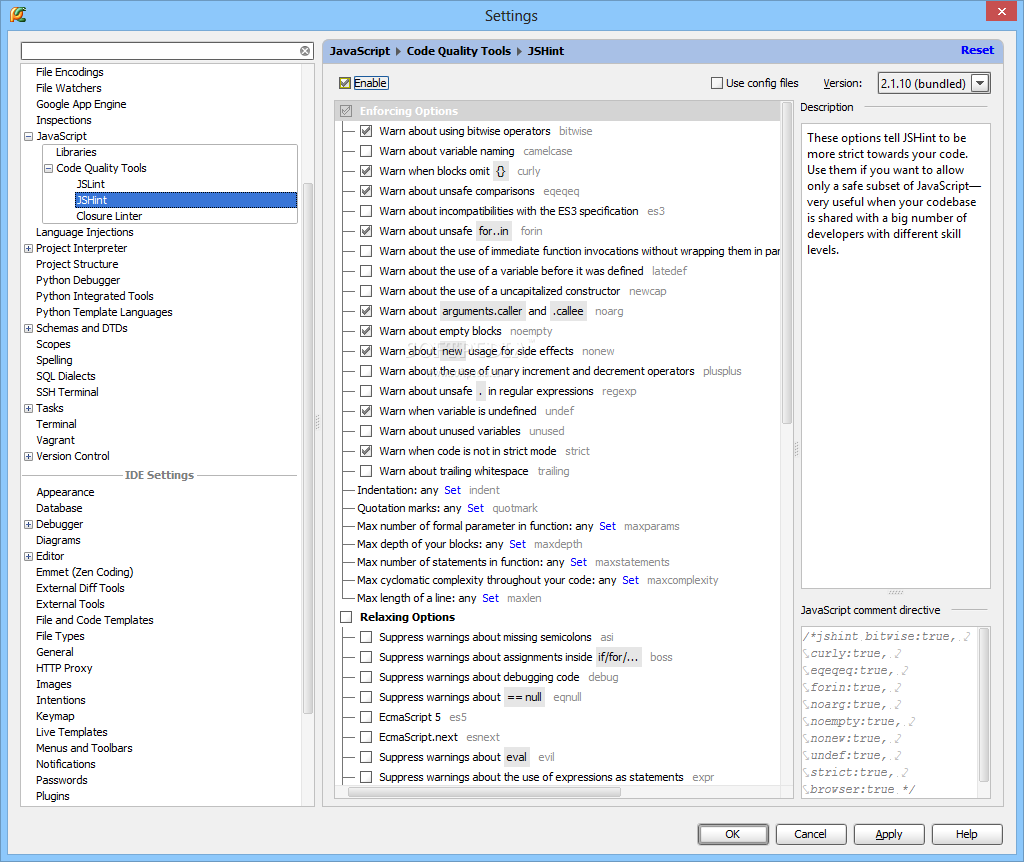Click the PyCharm icon in title bar
Screen dimensions: 1024x862
click(x=18, y=14)
